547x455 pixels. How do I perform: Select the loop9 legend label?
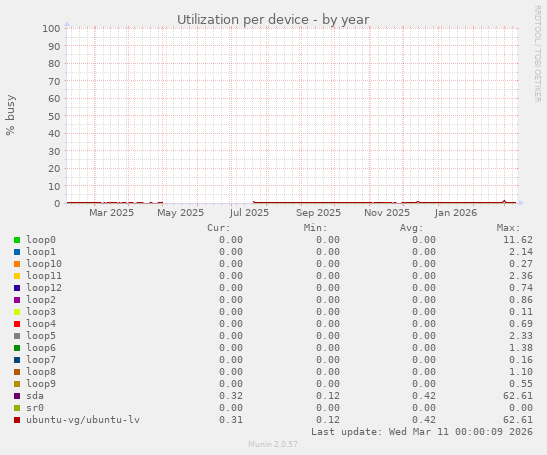click(x=41, y=384)
